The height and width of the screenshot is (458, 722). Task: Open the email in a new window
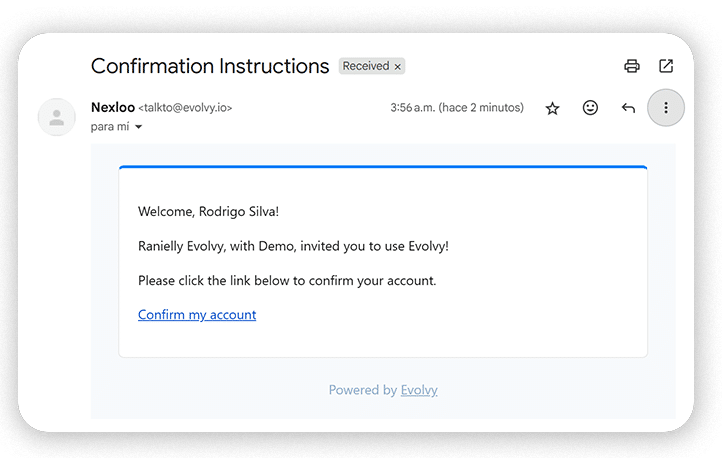666,67
